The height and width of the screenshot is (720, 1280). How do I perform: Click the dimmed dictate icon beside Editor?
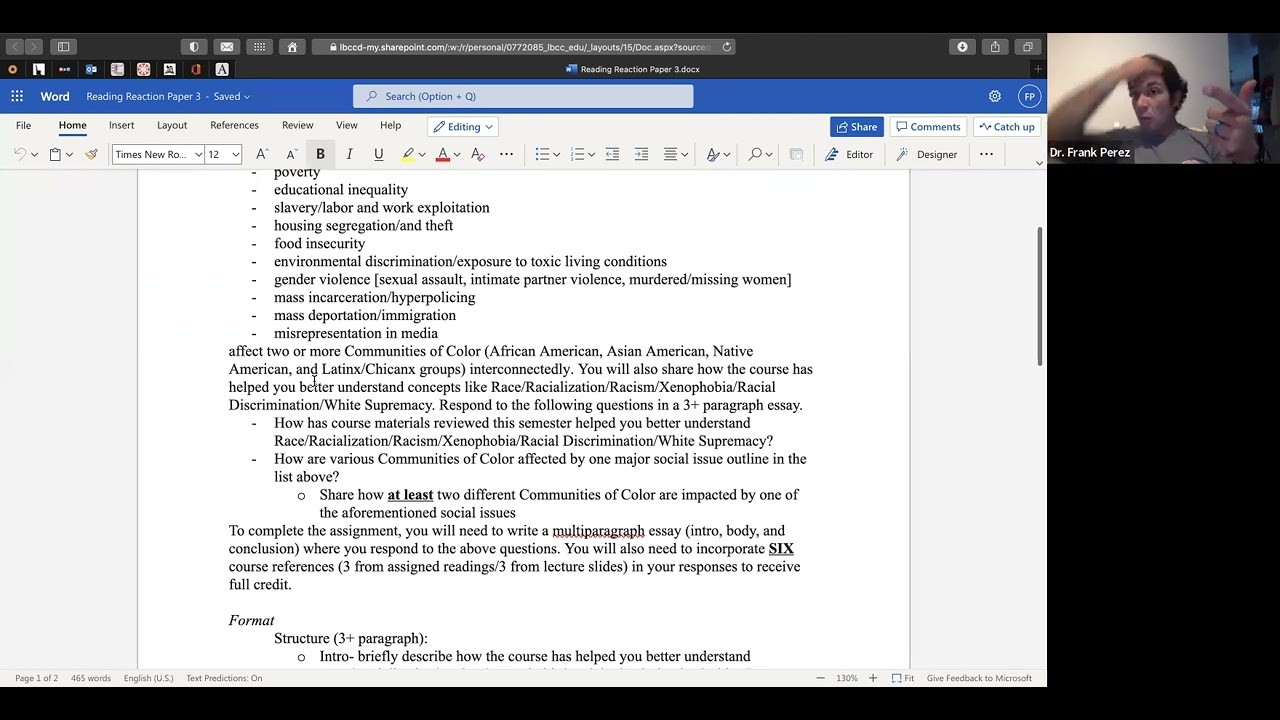coord(796,154)
